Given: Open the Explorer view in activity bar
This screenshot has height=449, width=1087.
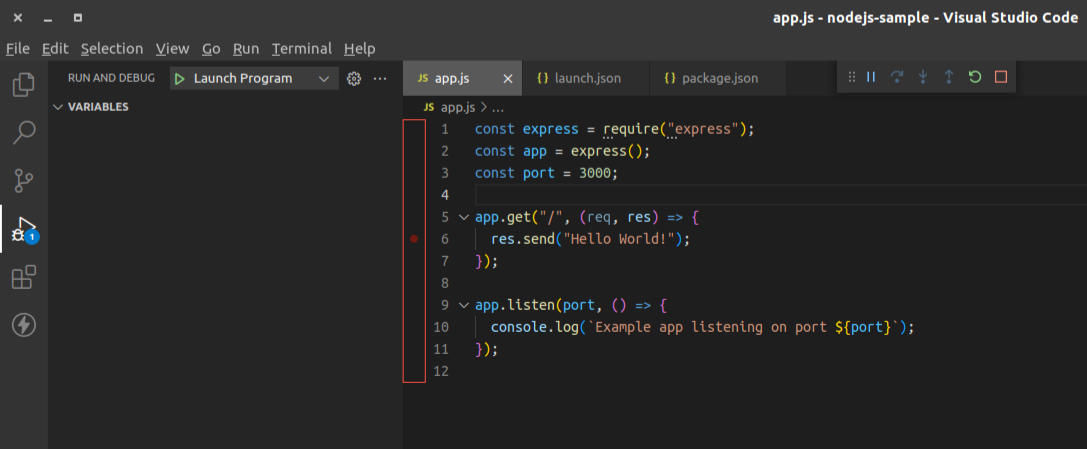Looking at the screenshot, I should pyautogui.click(x=24, y=85).
